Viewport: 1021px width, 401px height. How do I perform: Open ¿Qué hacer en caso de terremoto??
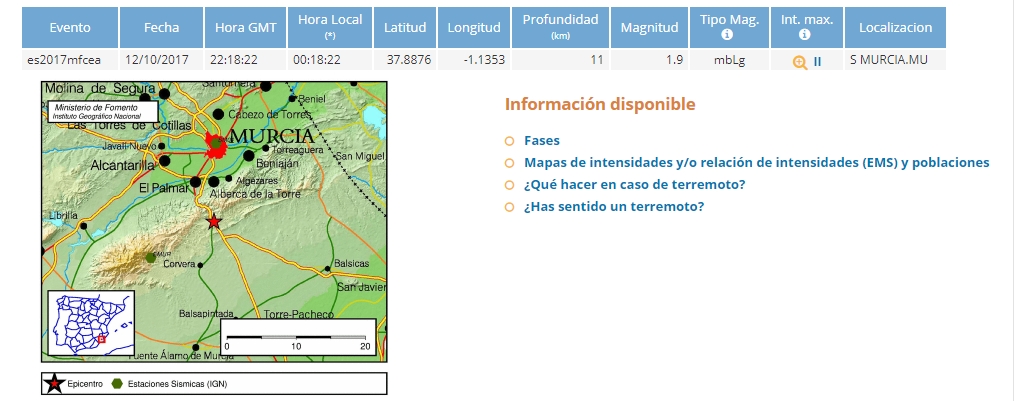coord(634,184)
